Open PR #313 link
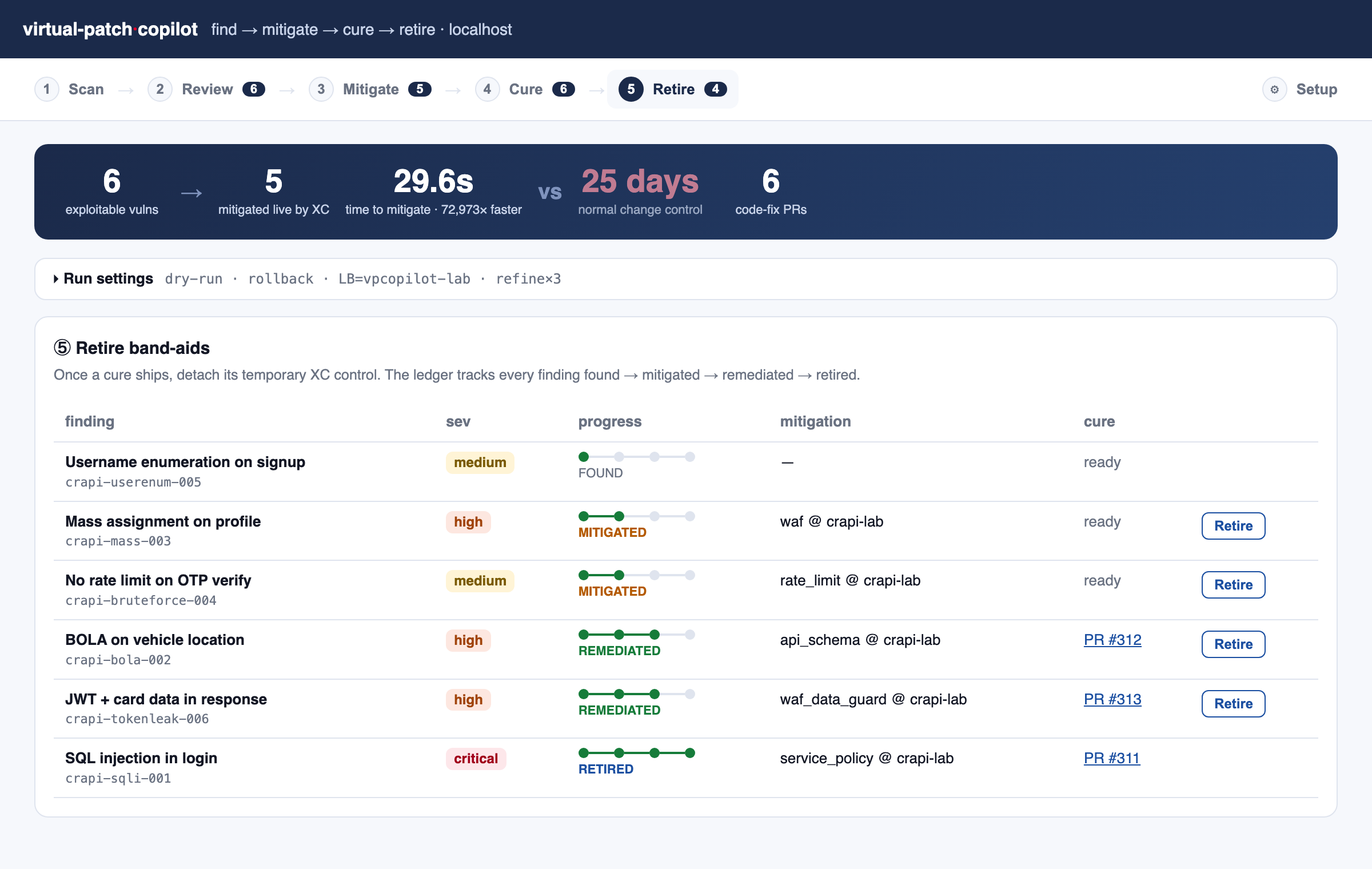 click(x=1112, y=699)
